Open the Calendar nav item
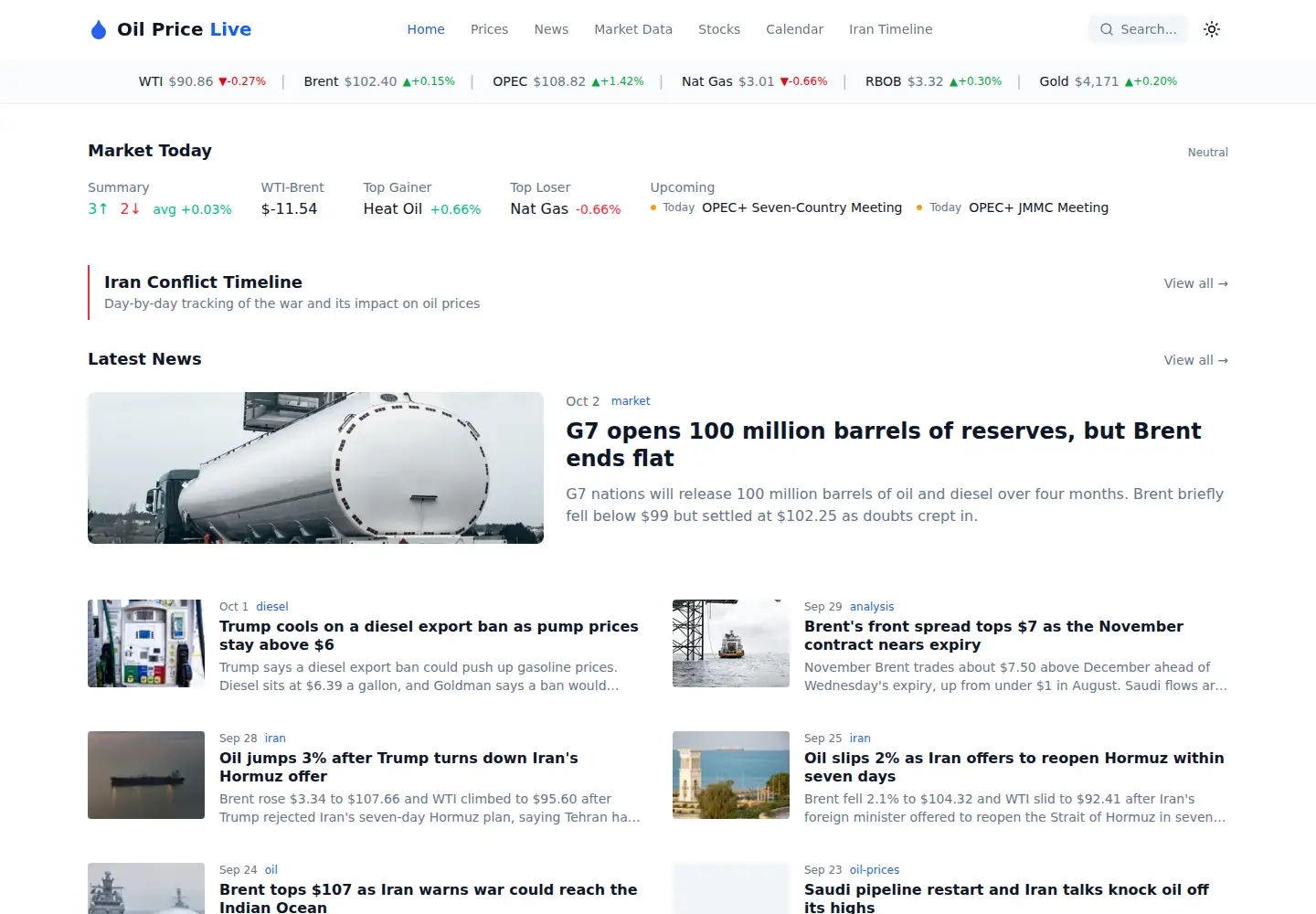 point(794,29)
